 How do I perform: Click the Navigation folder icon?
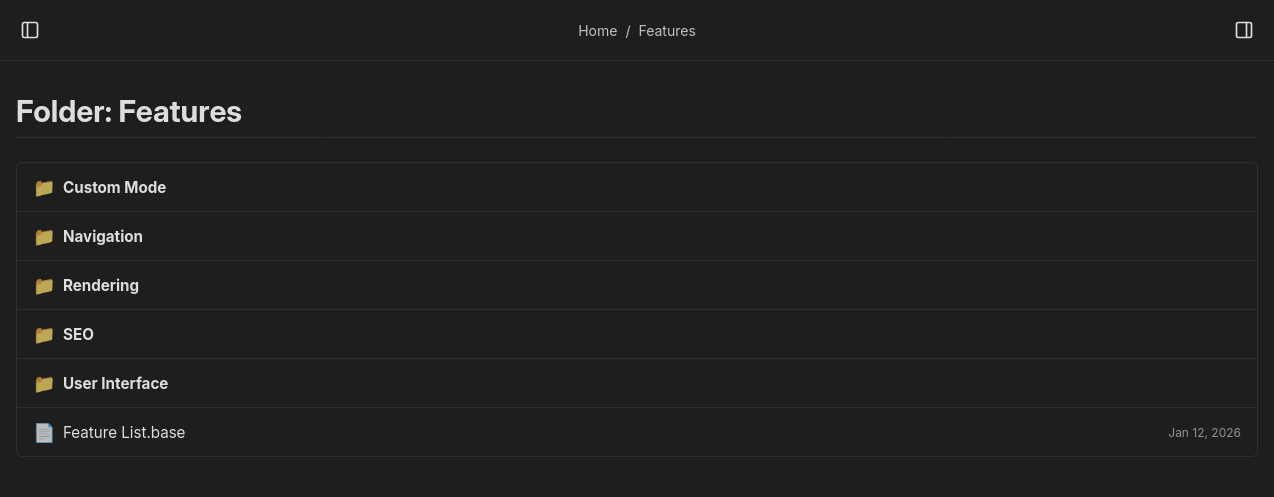44,237
